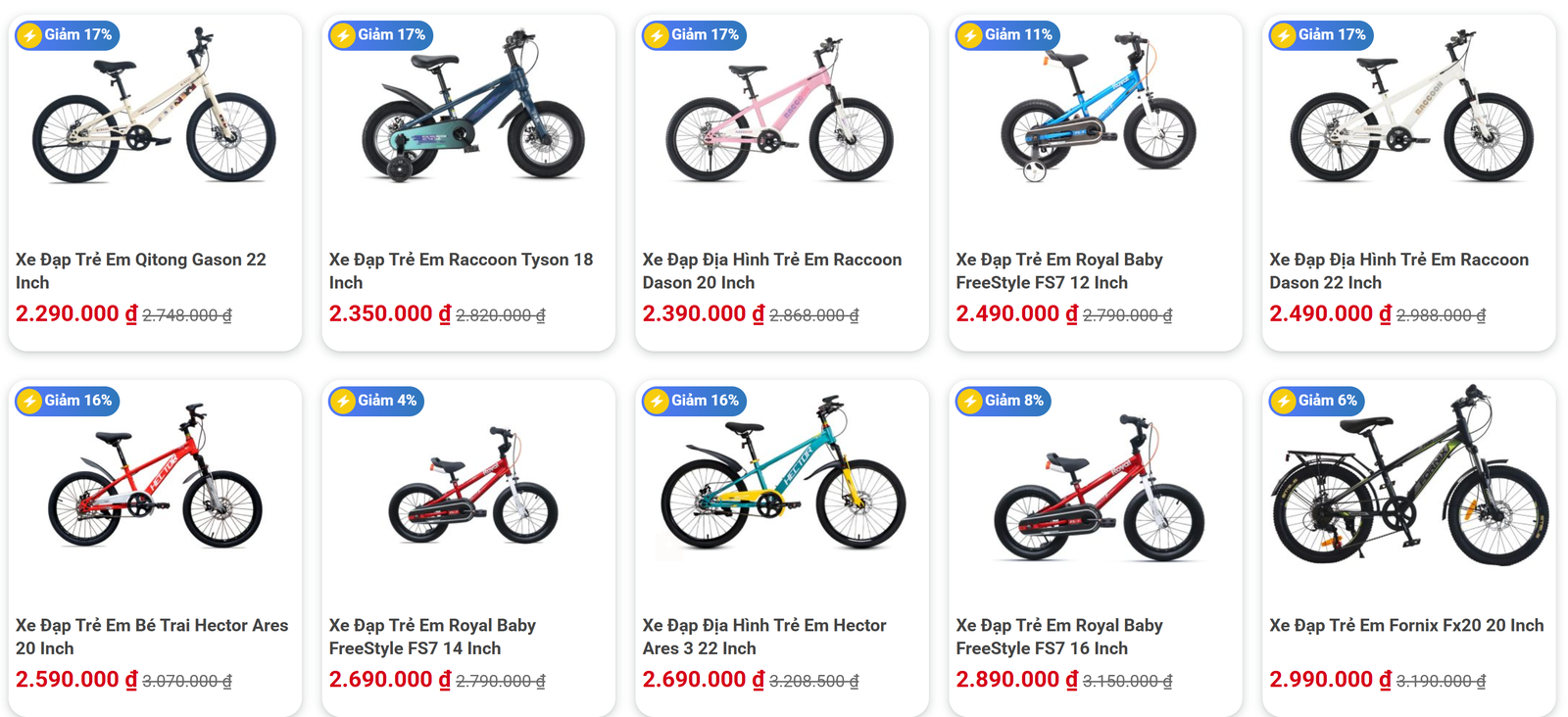This screenshot has width=1568, height=717.
Task: Click the 2.290.000 đ price of Qitong Gason
Action: (76, 314)
